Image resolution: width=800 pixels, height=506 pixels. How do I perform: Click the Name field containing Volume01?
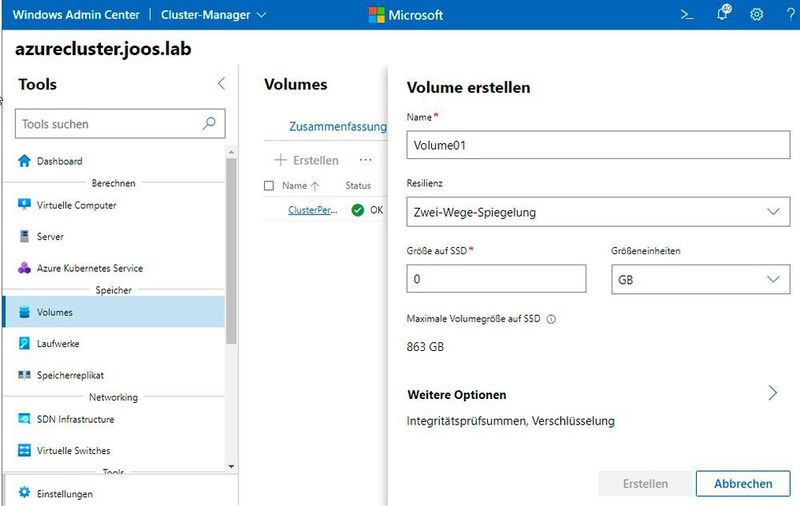(x=598, y=145)
